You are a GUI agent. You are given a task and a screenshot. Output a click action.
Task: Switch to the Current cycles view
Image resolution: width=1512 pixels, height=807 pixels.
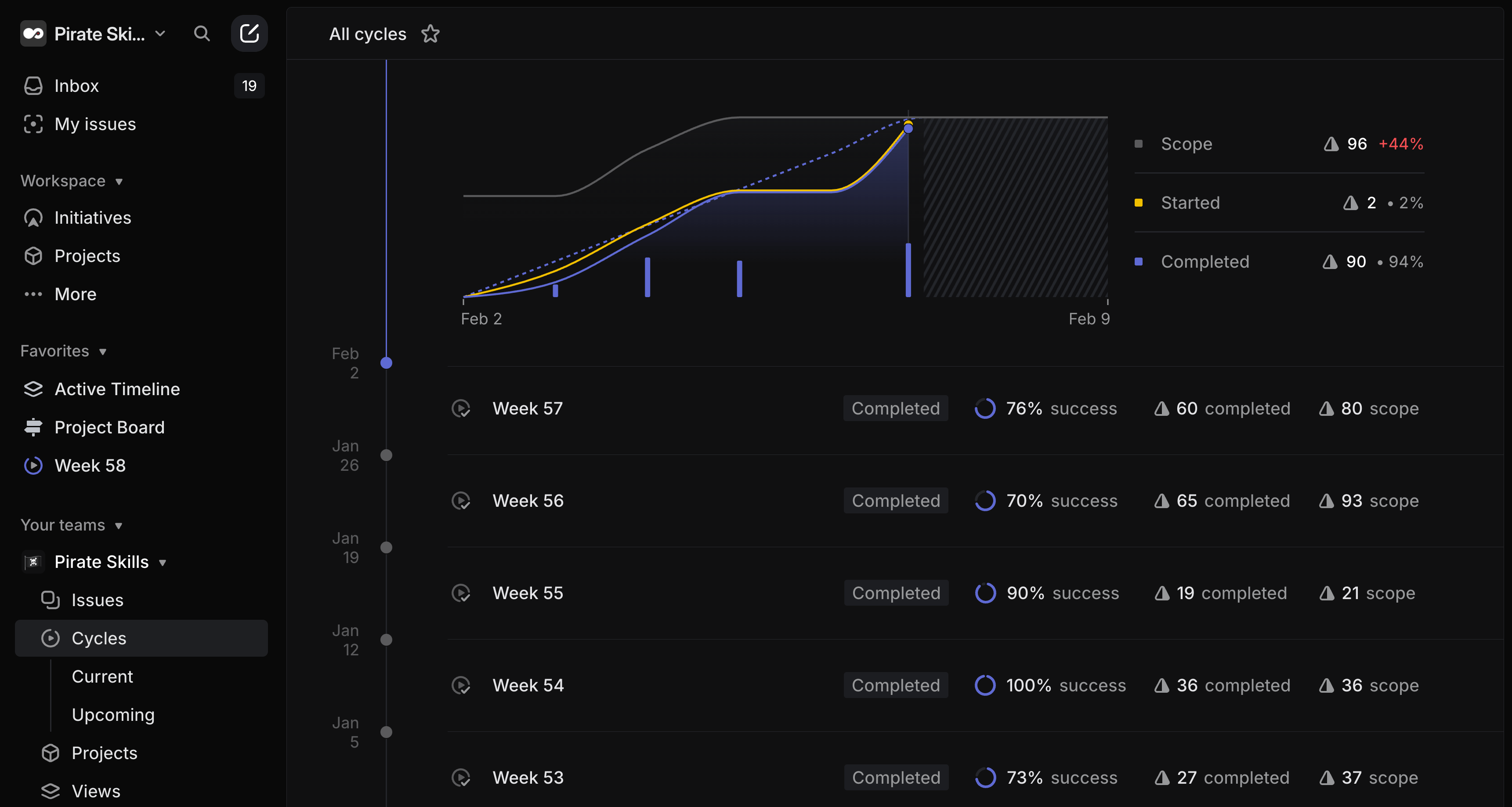pyautogui.click(x=103, y=676)
